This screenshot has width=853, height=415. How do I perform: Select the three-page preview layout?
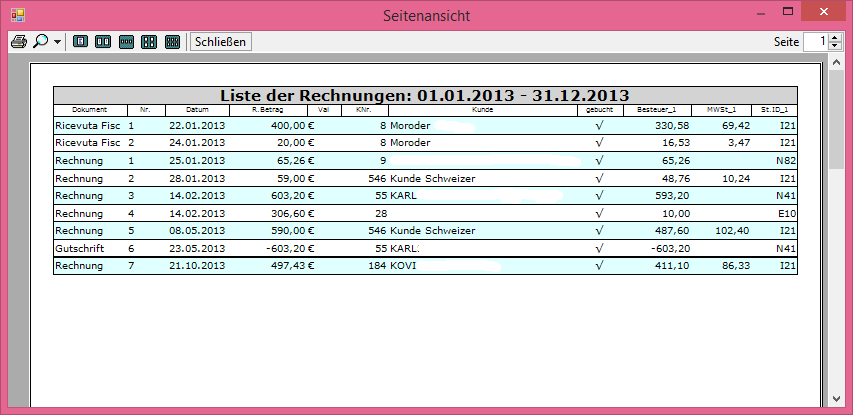(126, 42)
